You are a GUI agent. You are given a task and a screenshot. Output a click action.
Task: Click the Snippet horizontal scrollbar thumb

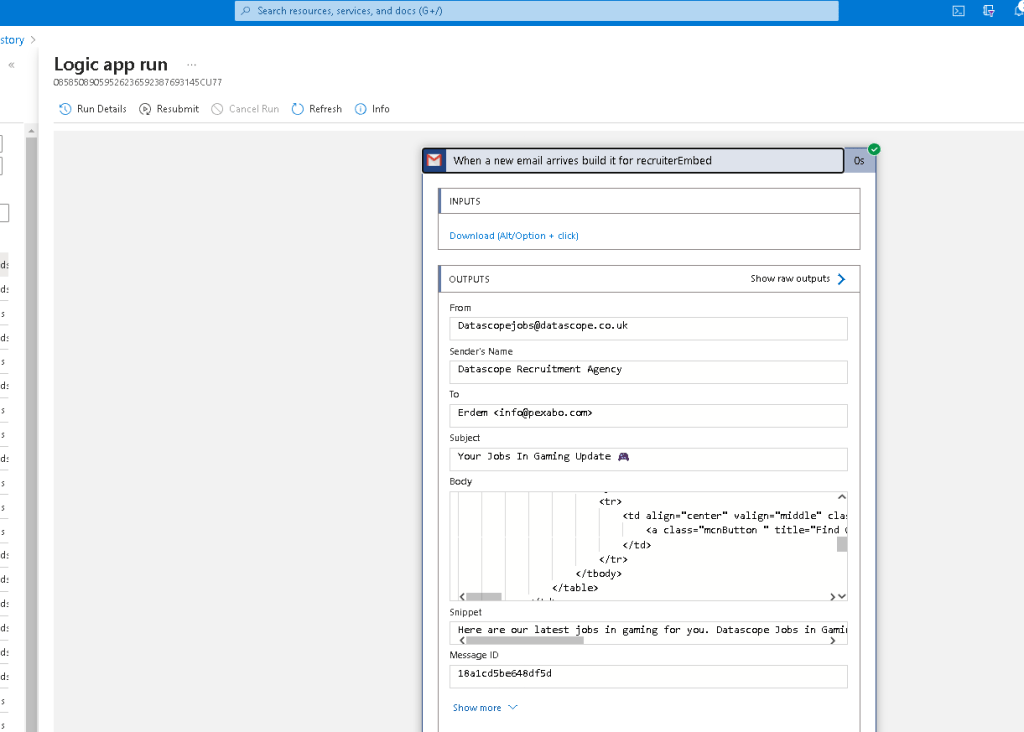coord(525,641)
